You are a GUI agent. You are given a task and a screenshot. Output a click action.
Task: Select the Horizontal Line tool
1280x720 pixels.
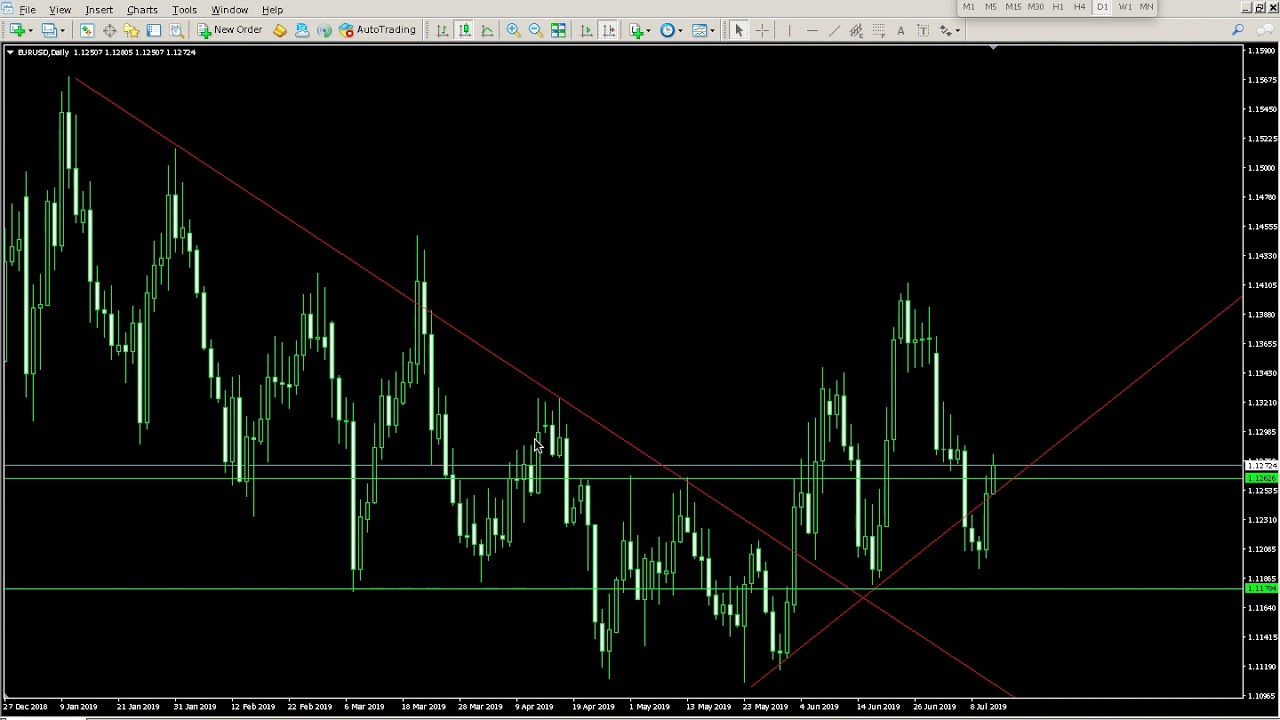[x=812, y=30]
